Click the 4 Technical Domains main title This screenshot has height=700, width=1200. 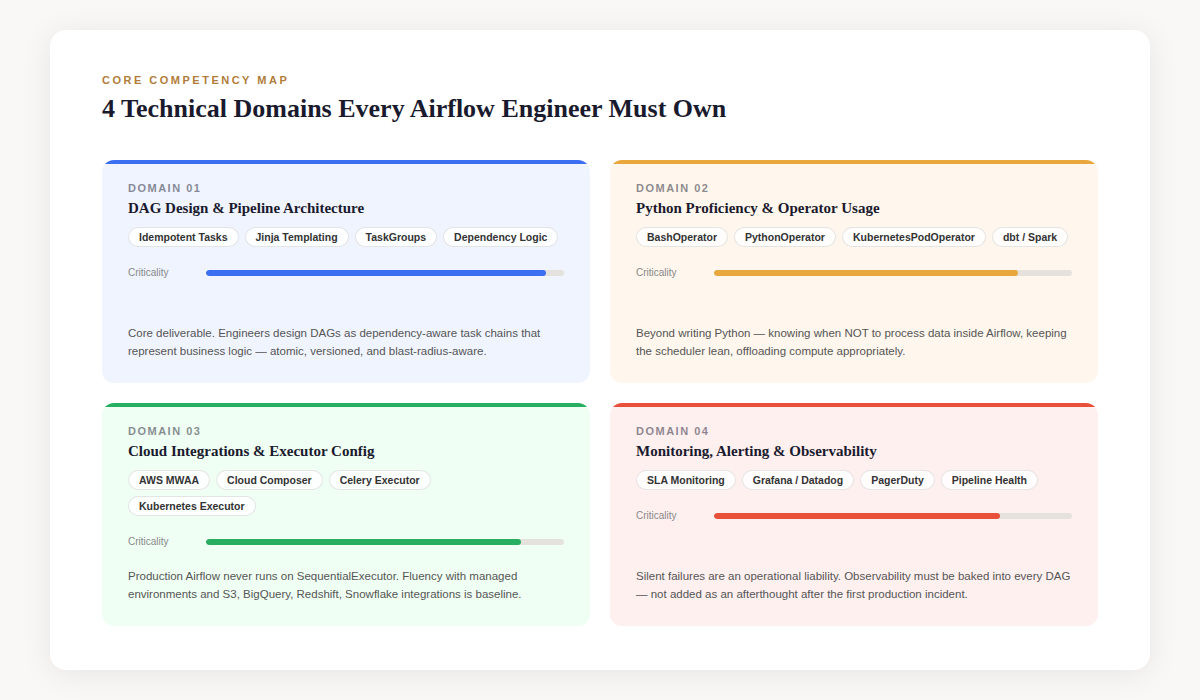point(414,108)
